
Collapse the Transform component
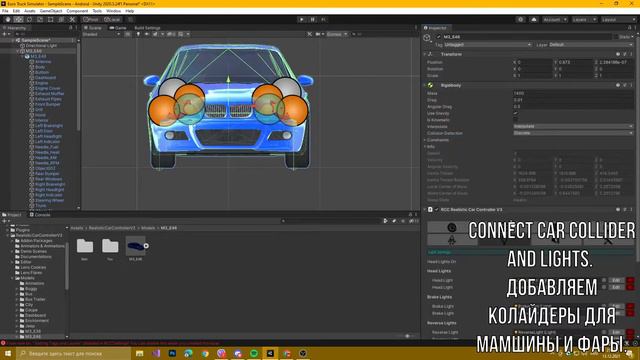(424, 54)
